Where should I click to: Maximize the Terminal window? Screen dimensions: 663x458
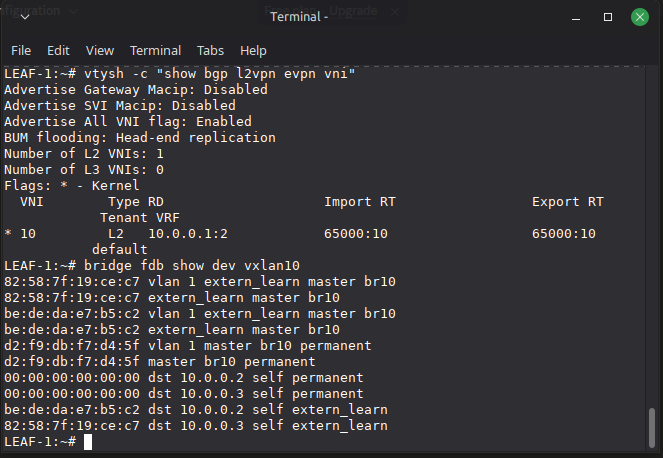608,17
